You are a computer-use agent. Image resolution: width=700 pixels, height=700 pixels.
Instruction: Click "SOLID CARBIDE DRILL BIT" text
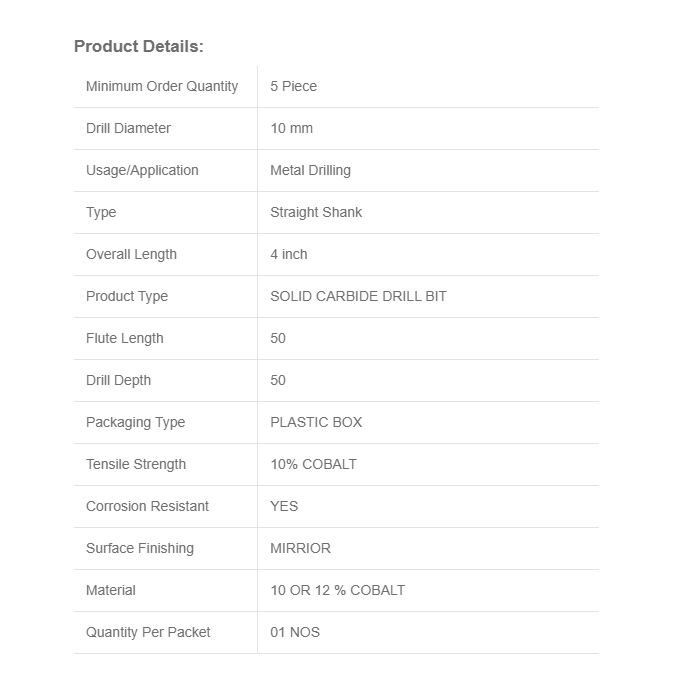tap(358, 296)
